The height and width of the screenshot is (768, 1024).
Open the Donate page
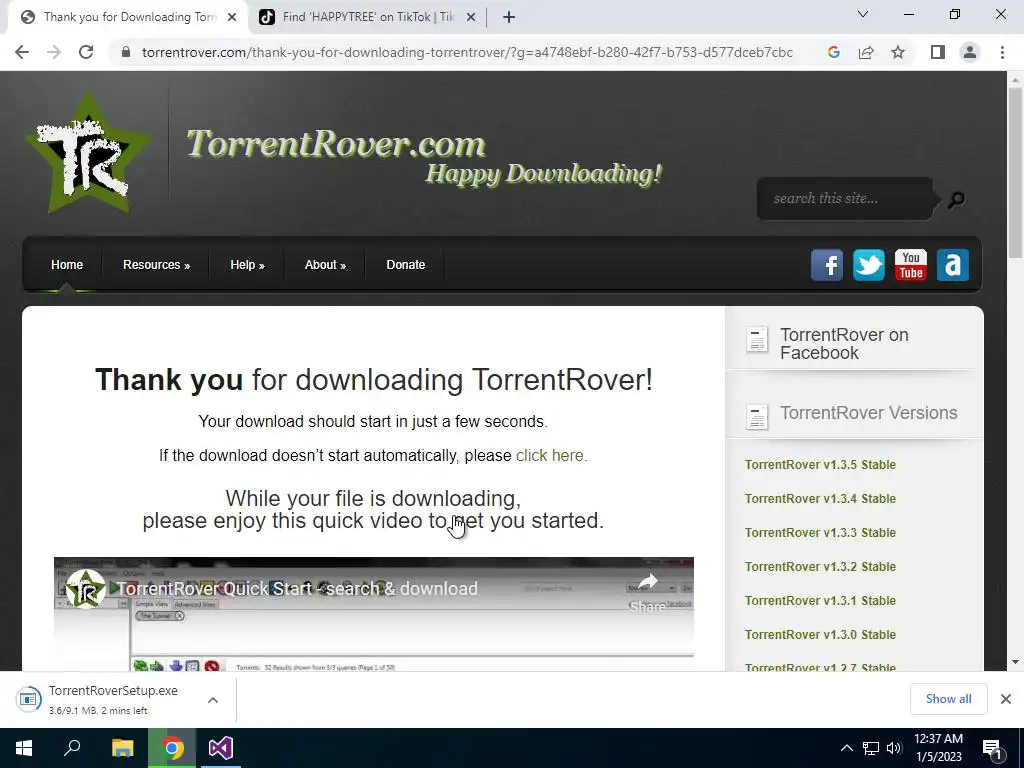coord(406,265)
